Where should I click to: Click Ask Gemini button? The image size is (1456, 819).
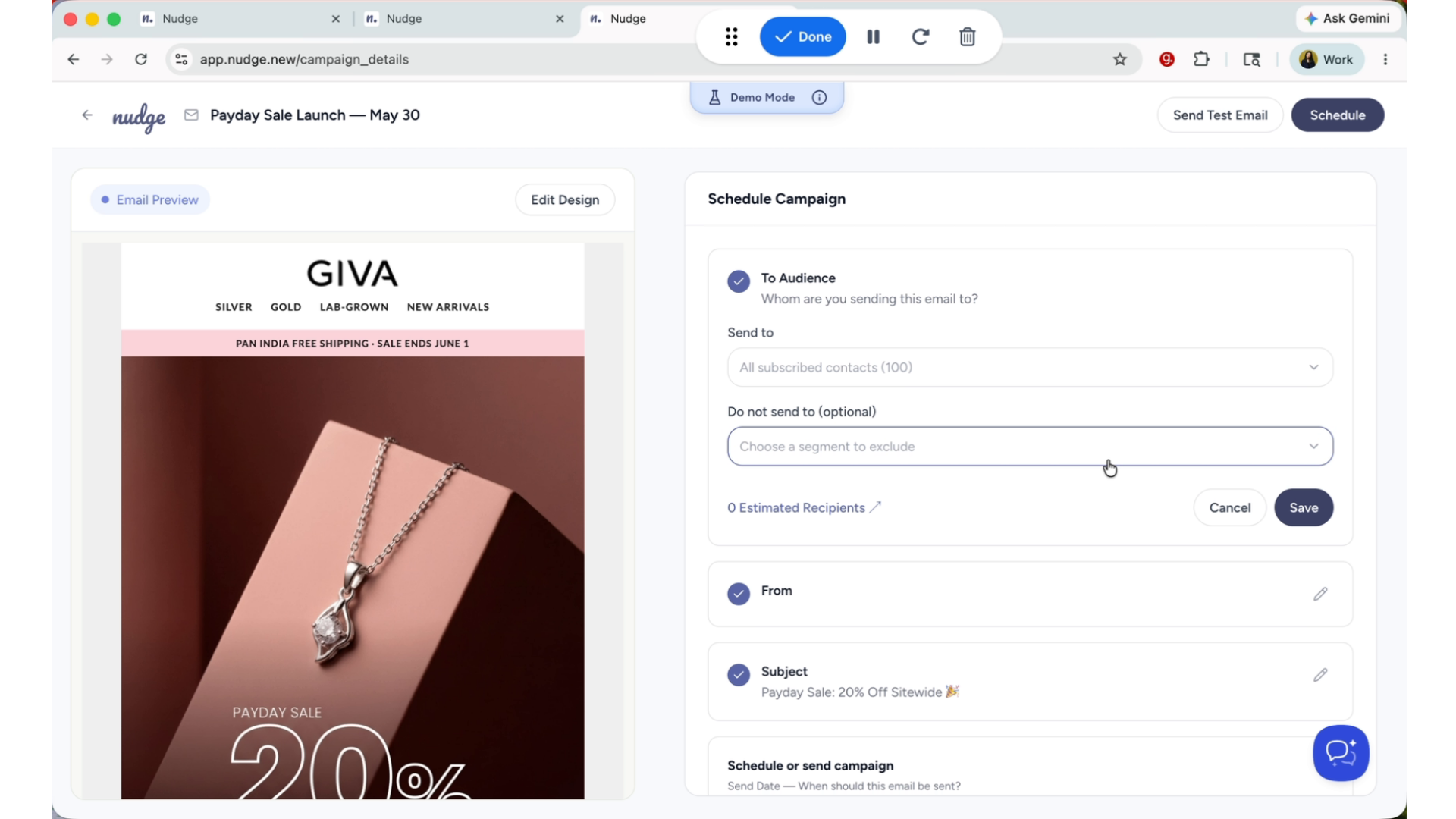pyautogui.click(x=1348, y=18)
